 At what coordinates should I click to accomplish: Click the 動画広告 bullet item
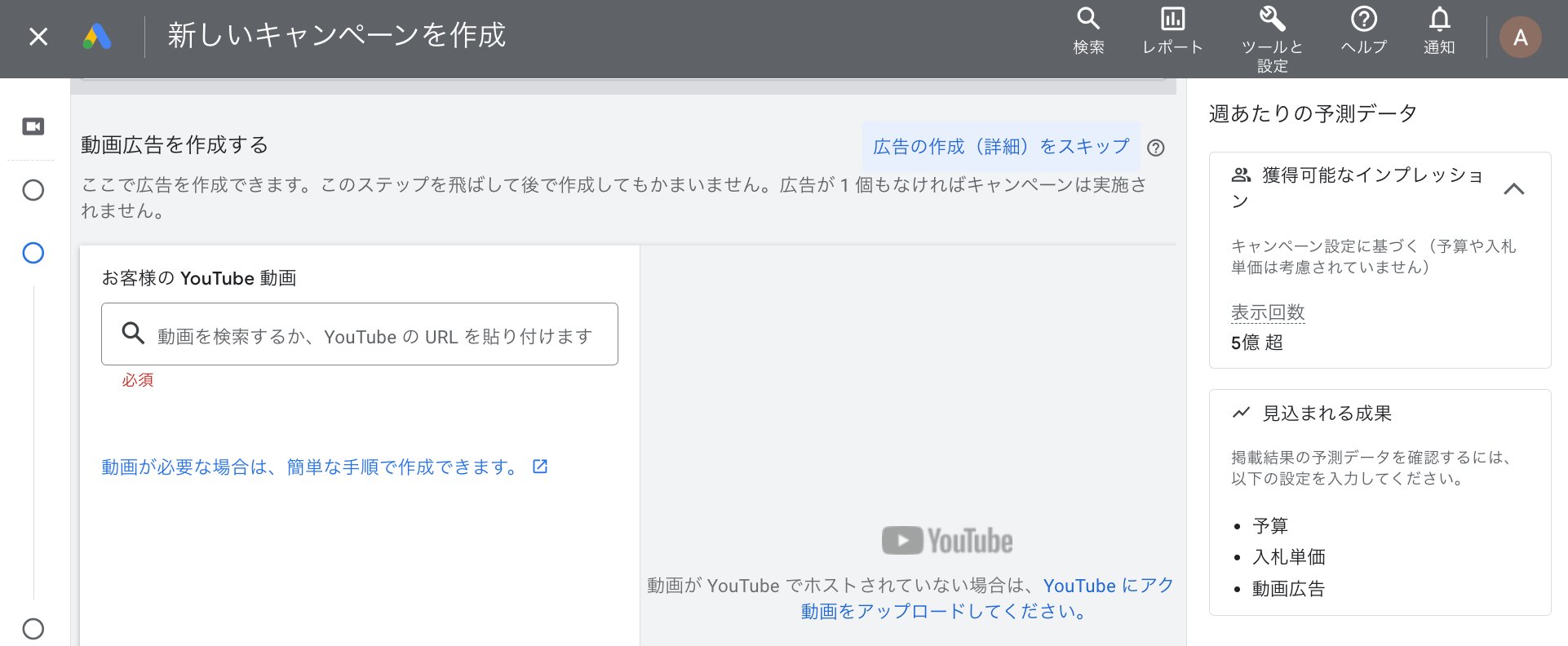tap(1289, 589)
